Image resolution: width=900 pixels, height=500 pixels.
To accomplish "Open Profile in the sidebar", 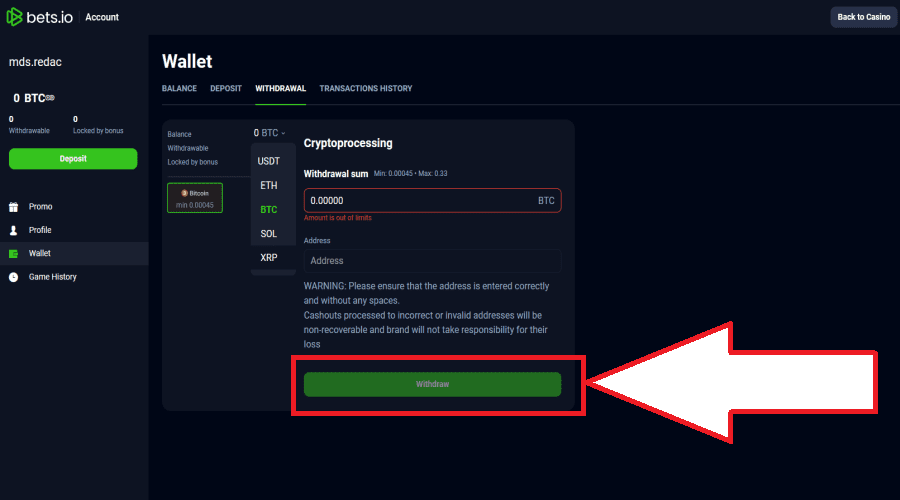I will tap(40, 230).
